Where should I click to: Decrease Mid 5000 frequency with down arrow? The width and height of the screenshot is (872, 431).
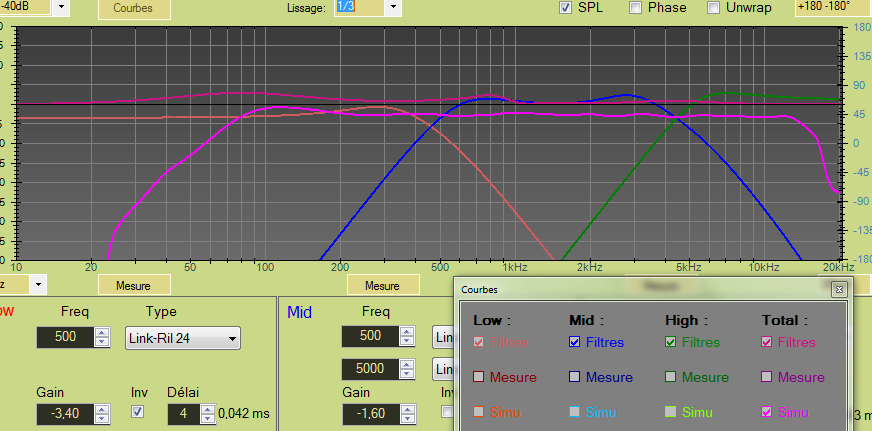(406, 373)
